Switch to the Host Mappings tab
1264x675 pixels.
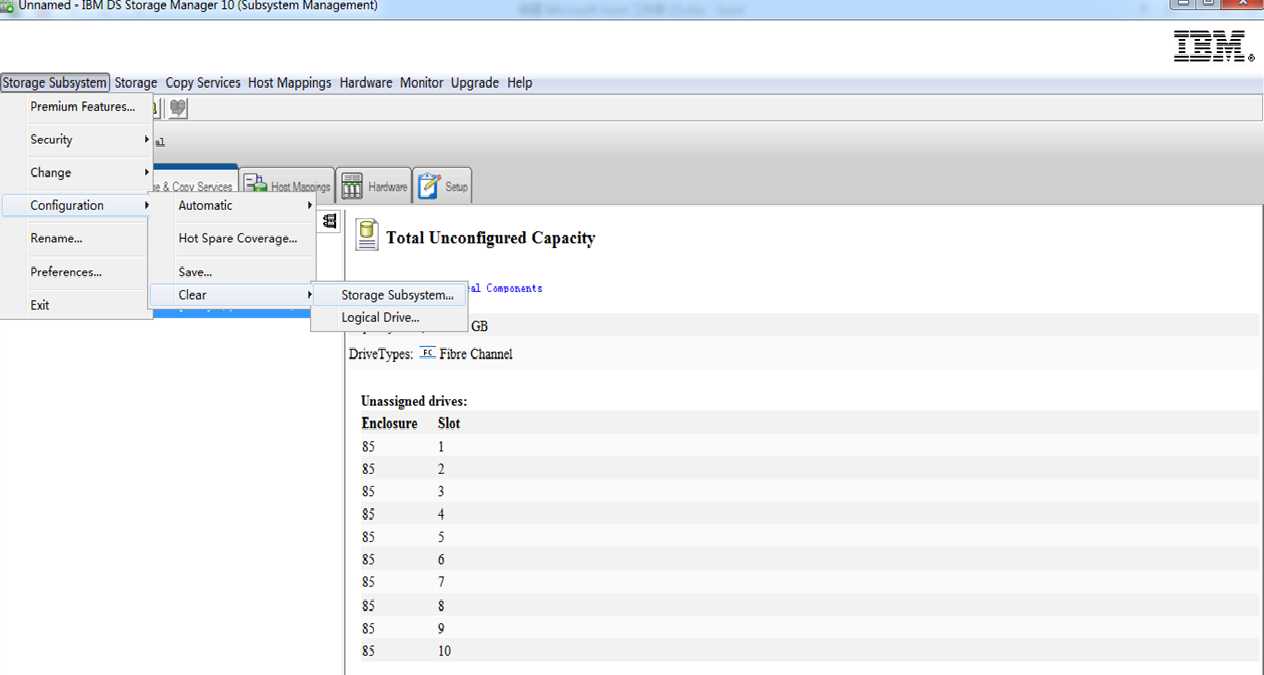287,186
